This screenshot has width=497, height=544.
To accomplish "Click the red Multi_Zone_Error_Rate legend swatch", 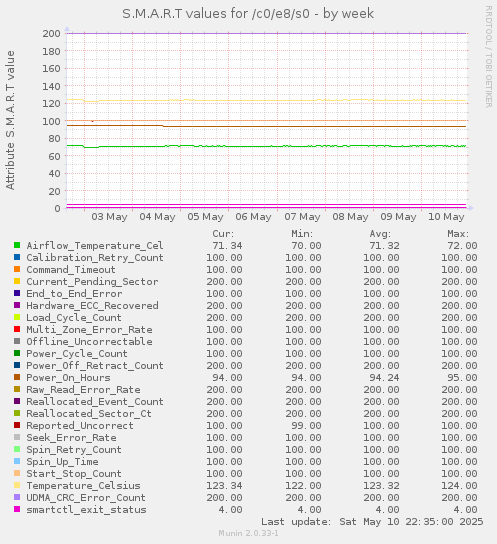I will pos(17,329).
